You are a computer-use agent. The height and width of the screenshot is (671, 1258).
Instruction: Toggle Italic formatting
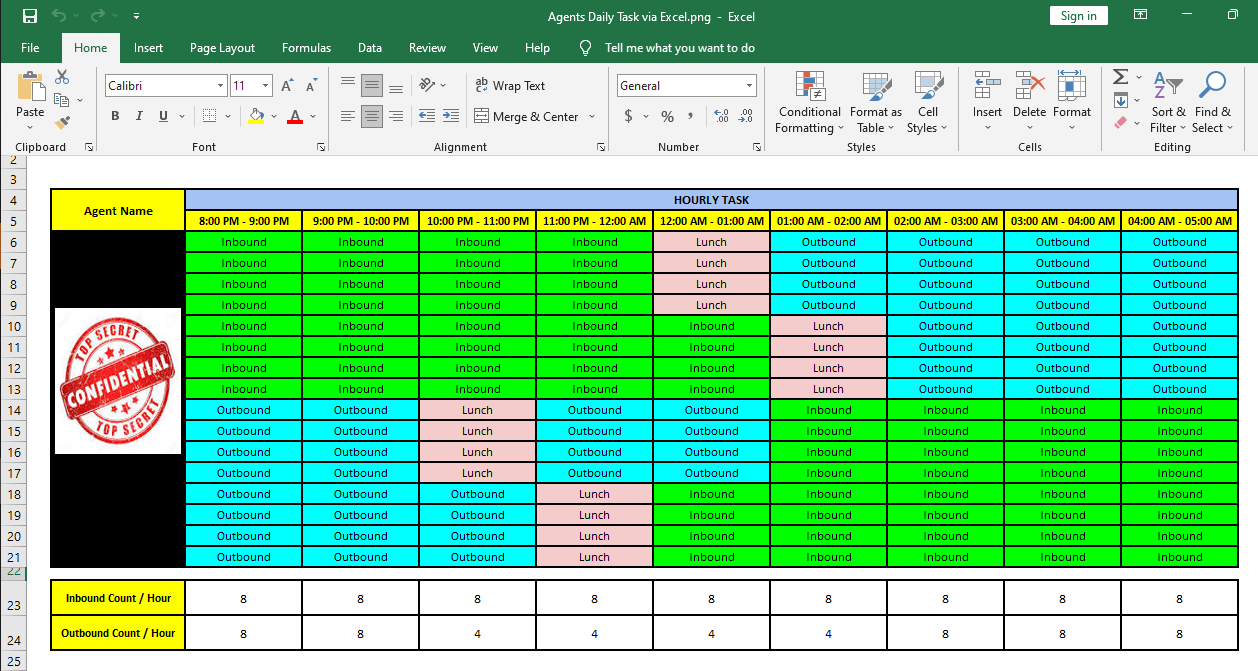click(139, 116)
